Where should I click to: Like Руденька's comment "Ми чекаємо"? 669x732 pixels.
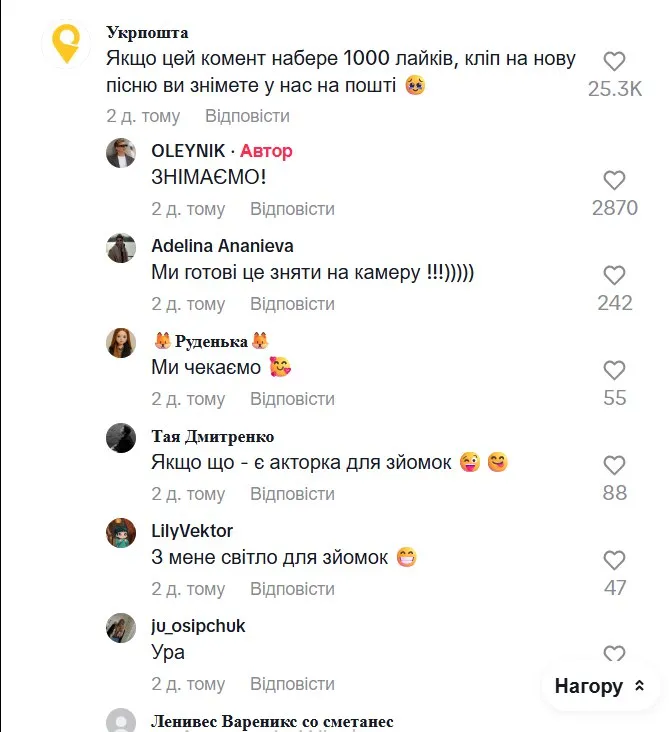click(x=614, y=370)
